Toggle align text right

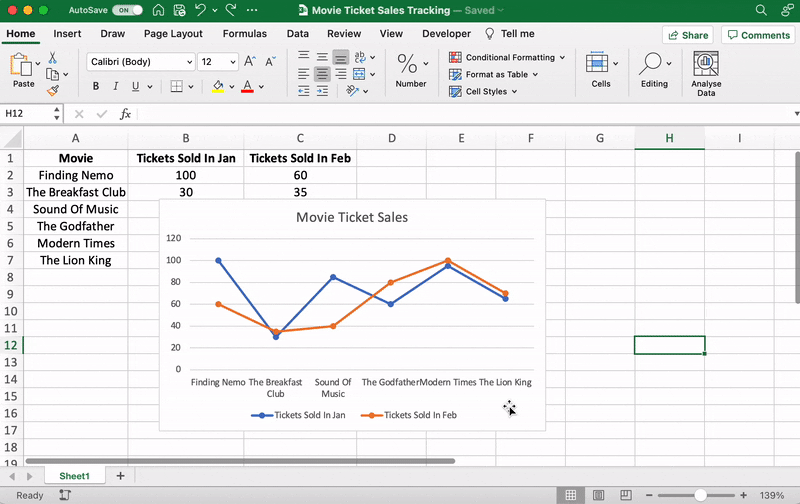341,74
